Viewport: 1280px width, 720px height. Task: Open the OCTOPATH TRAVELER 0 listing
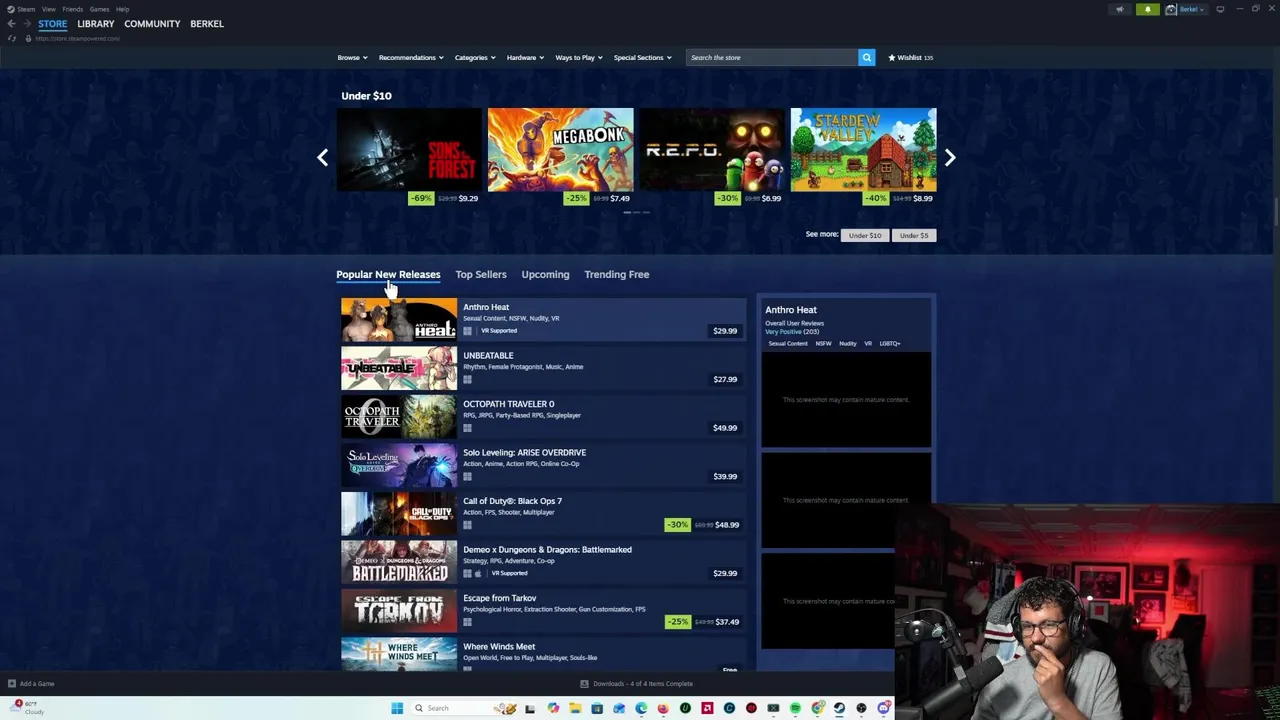(543, 416)
